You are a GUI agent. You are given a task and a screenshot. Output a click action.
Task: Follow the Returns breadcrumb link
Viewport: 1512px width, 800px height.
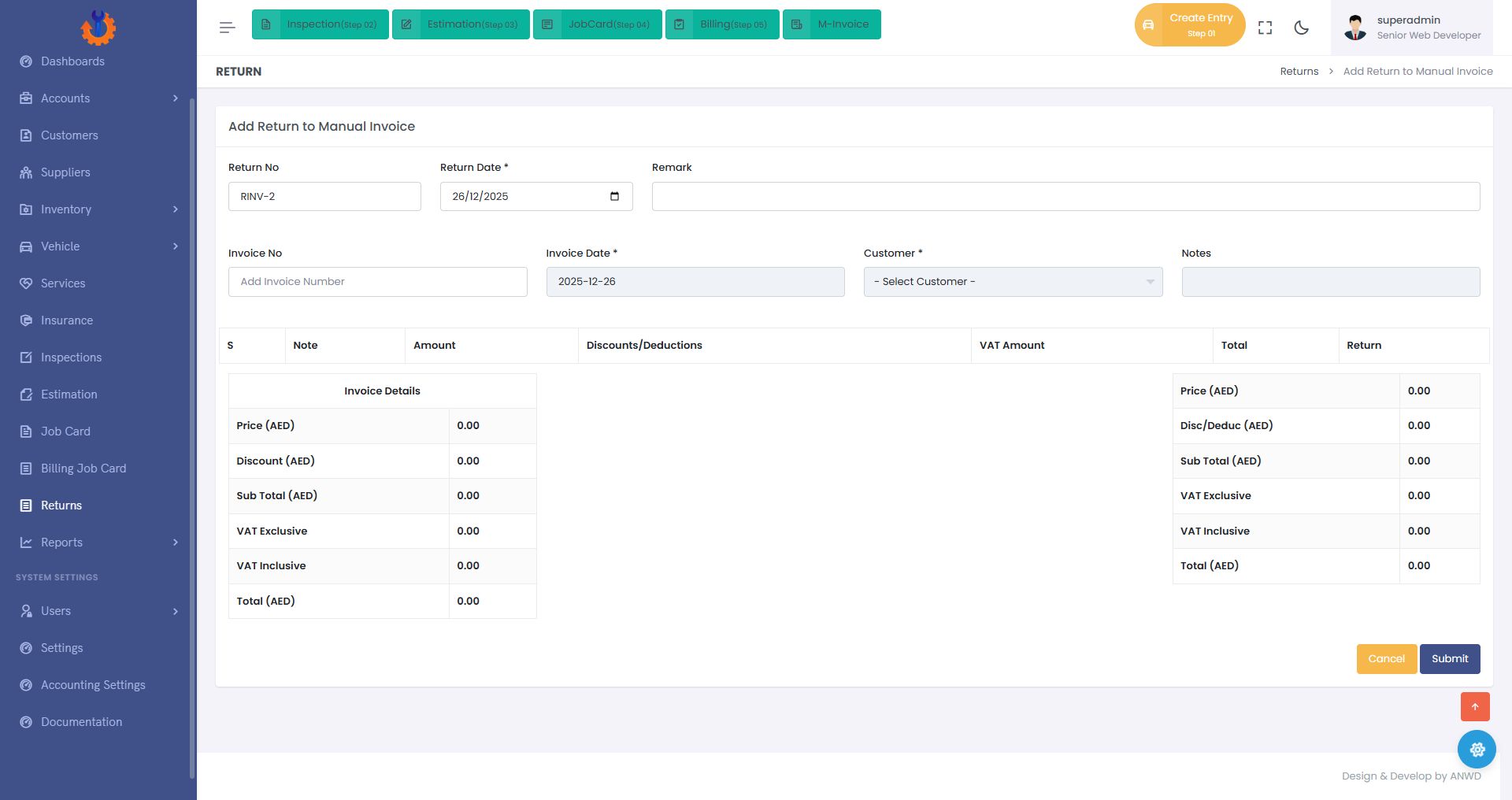click(x=1299, y=72)
